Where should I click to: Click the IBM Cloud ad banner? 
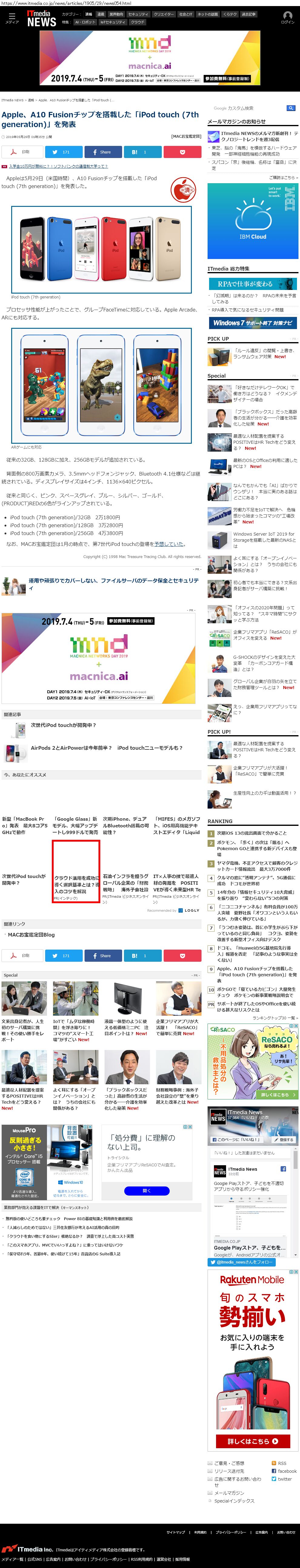pyautogui.click(x=252, y=221)
